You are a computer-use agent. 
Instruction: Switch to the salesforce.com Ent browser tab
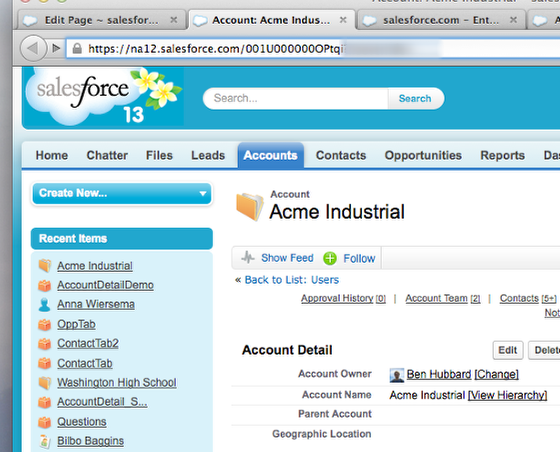[441, 20]
